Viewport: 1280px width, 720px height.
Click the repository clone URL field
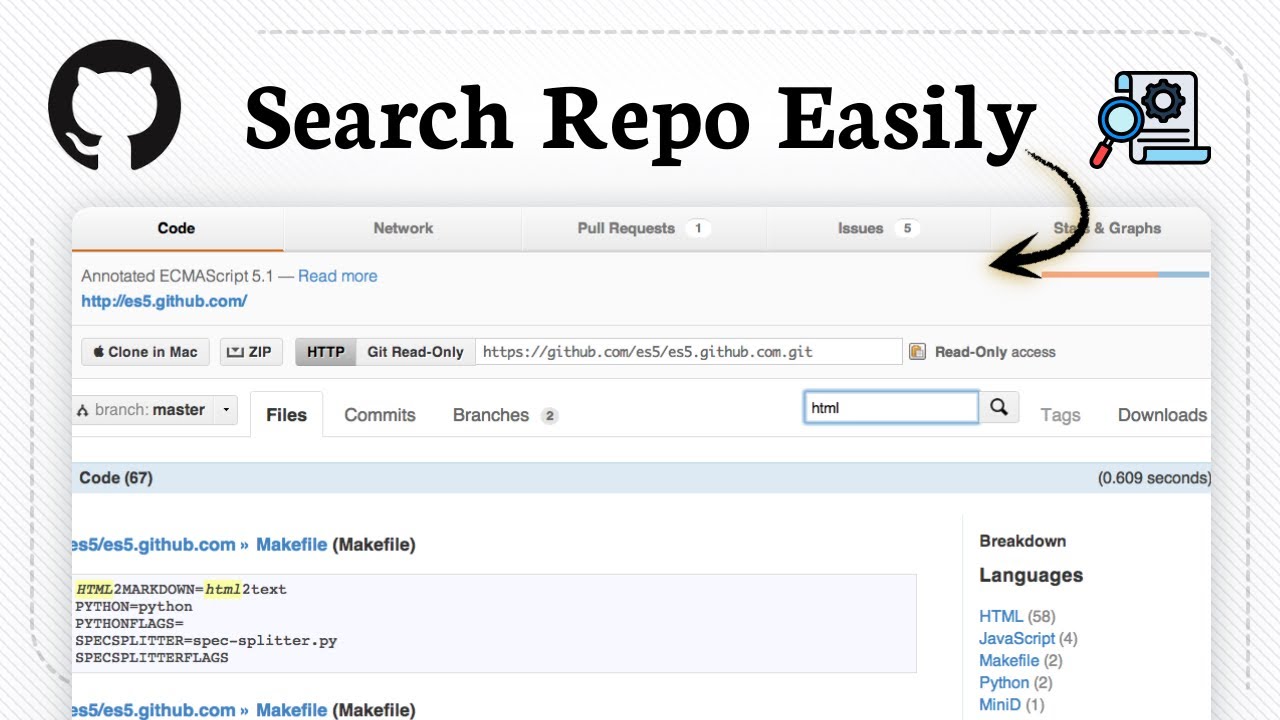click(x=689, y=352)
